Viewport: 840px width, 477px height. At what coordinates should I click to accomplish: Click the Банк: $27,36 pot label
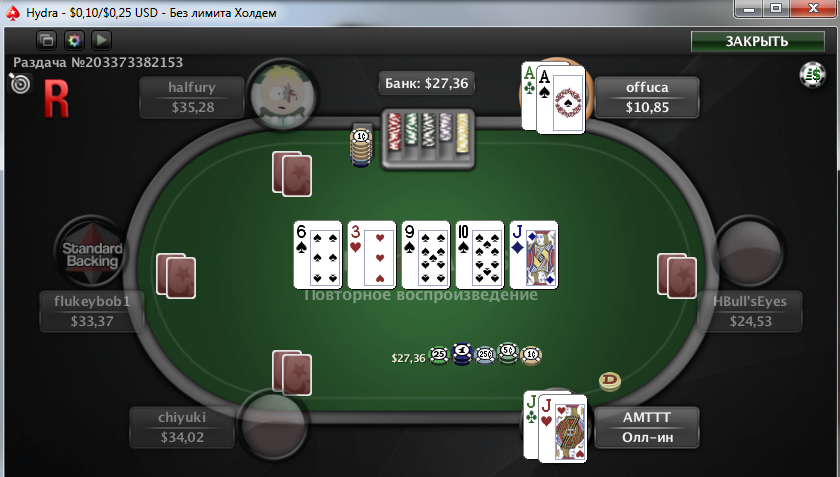(x=427, y=83)
